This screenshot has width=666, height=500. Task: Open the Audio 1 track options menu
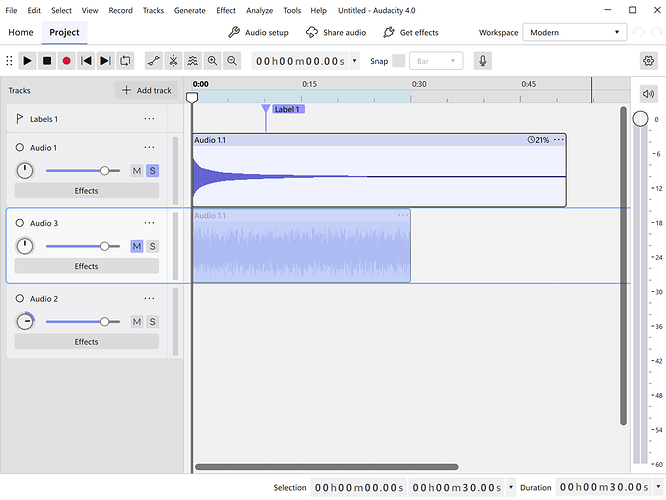point(149,147)
